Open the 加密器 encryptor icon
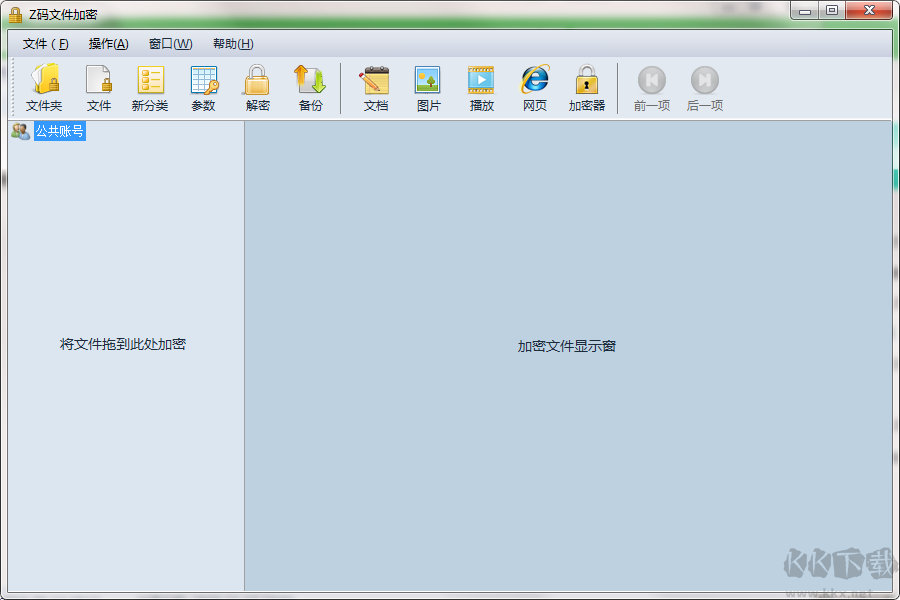The height and width of the screenshot is (600, 900). [587, 88]
